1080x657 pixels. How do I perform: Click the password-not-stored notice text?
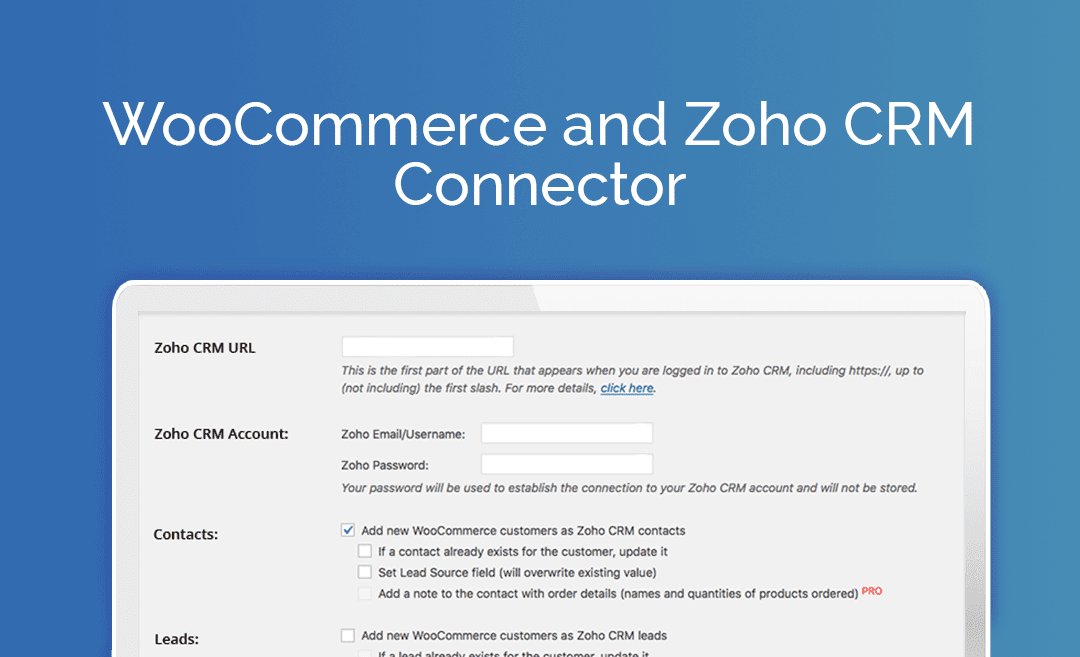pos(629,489)
